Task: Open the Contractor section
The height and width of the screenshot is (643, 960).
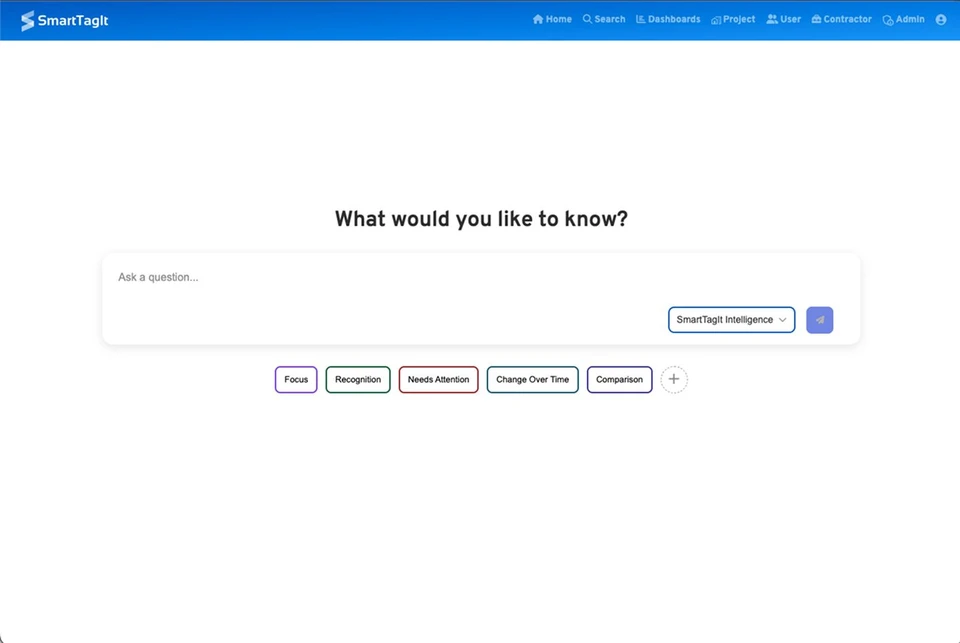Action: (x=841, y=20)
